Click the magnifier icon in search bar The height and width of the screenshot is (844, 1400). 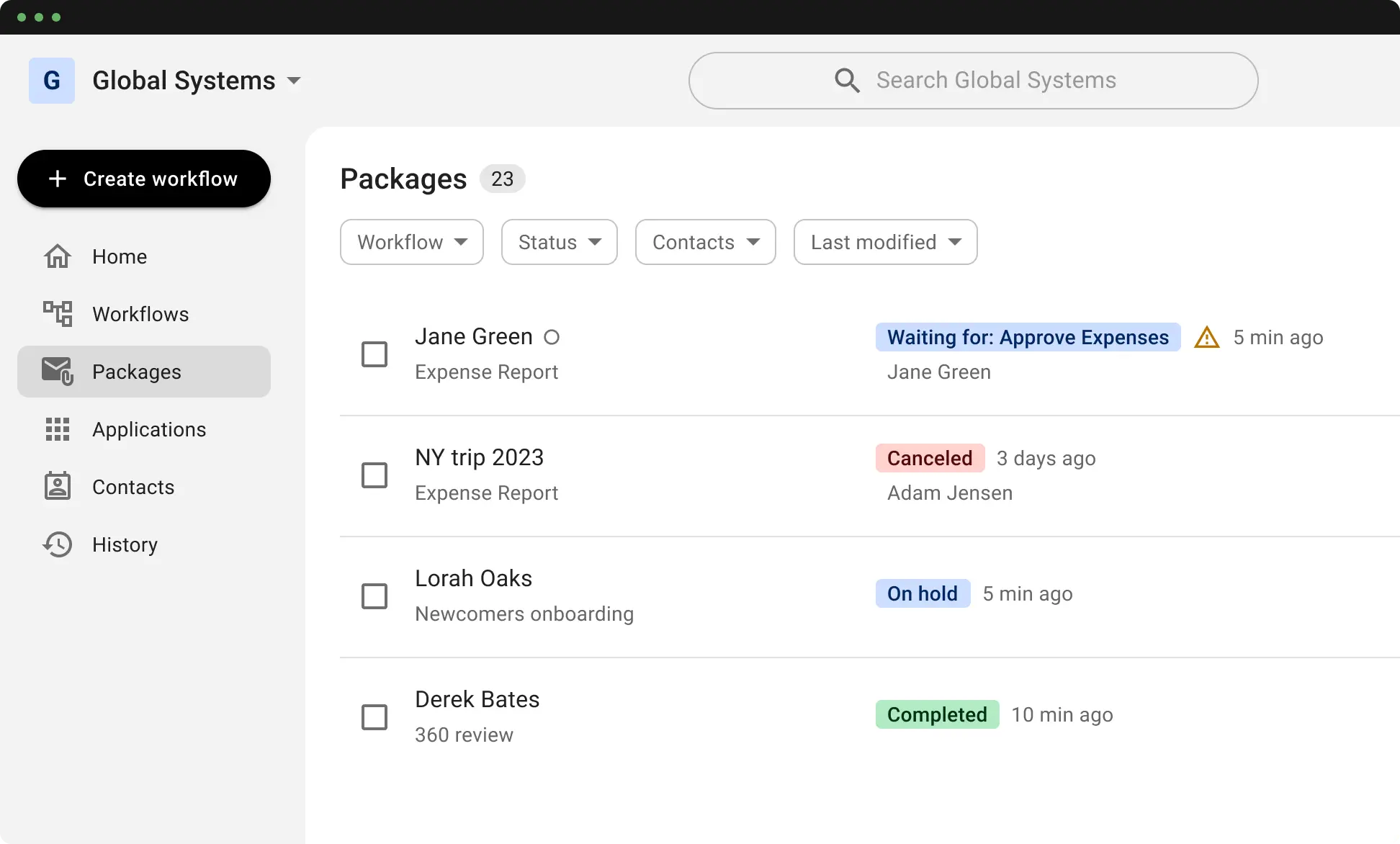847,80
